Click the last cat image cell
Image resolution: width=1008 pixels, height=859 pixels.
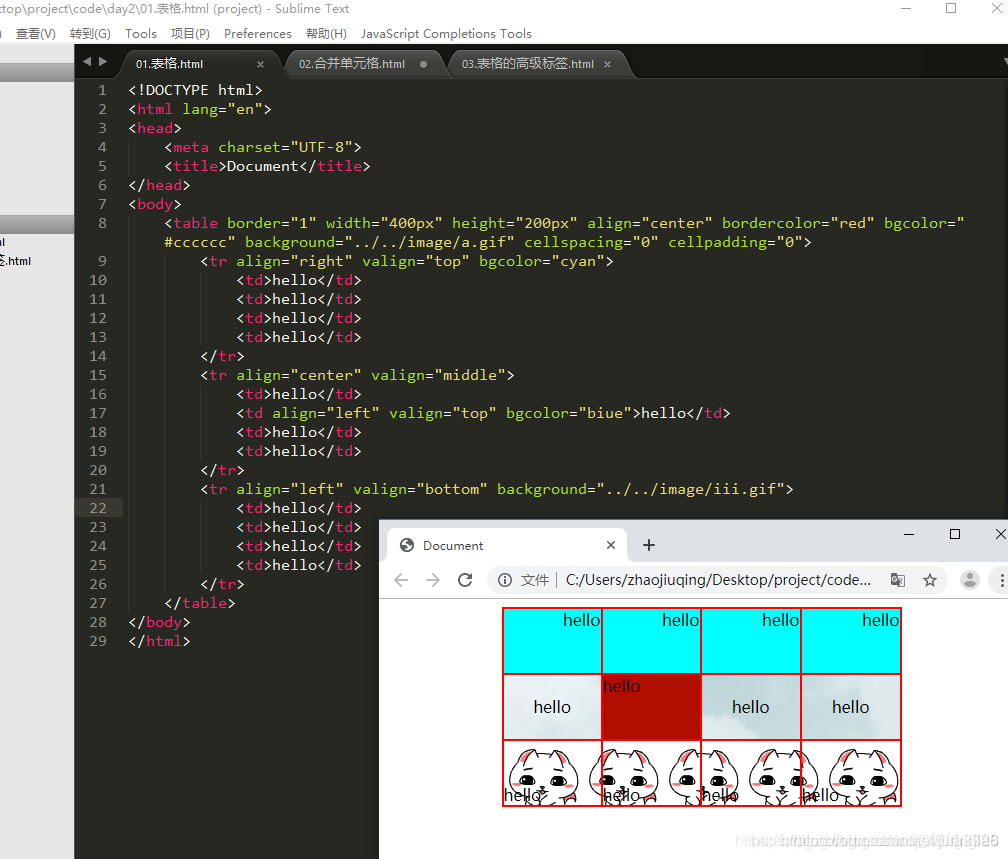[850, 773]
